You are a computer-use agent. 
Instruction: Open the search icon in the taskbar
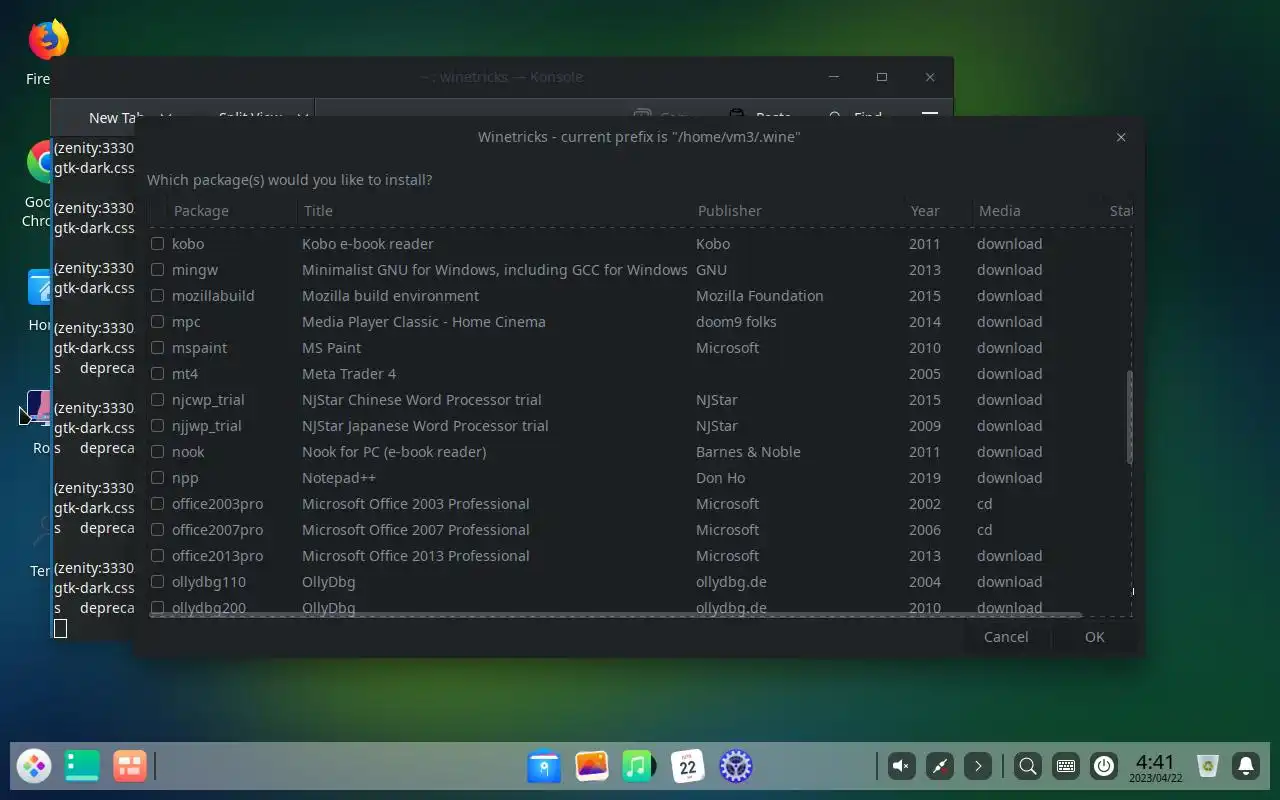1027,767
